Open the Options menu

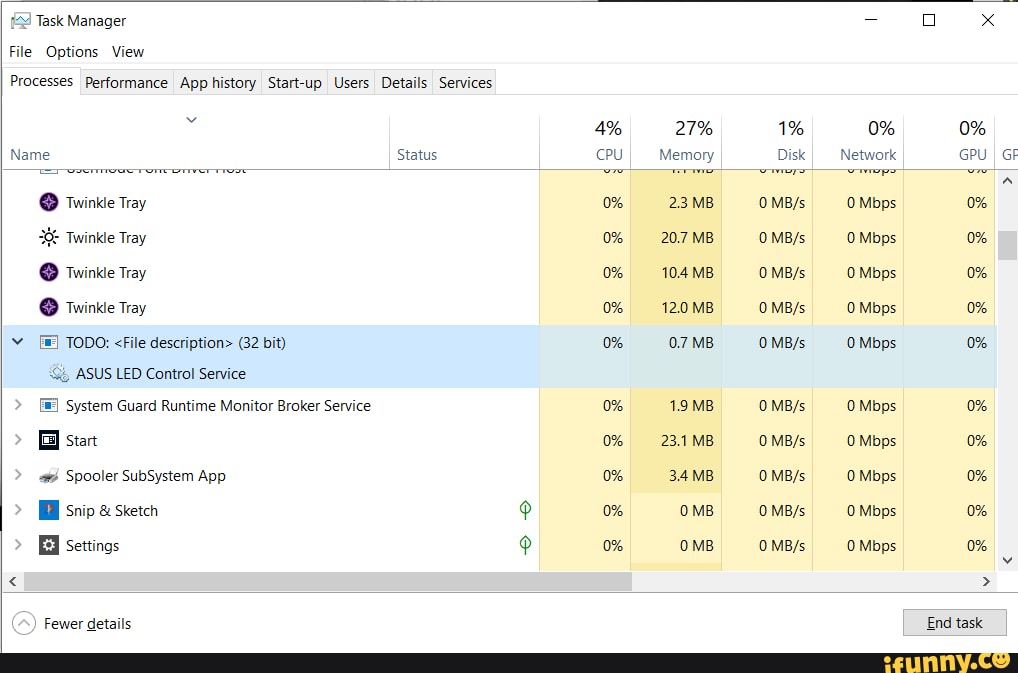pyautogui.click(x=70, y=51)
